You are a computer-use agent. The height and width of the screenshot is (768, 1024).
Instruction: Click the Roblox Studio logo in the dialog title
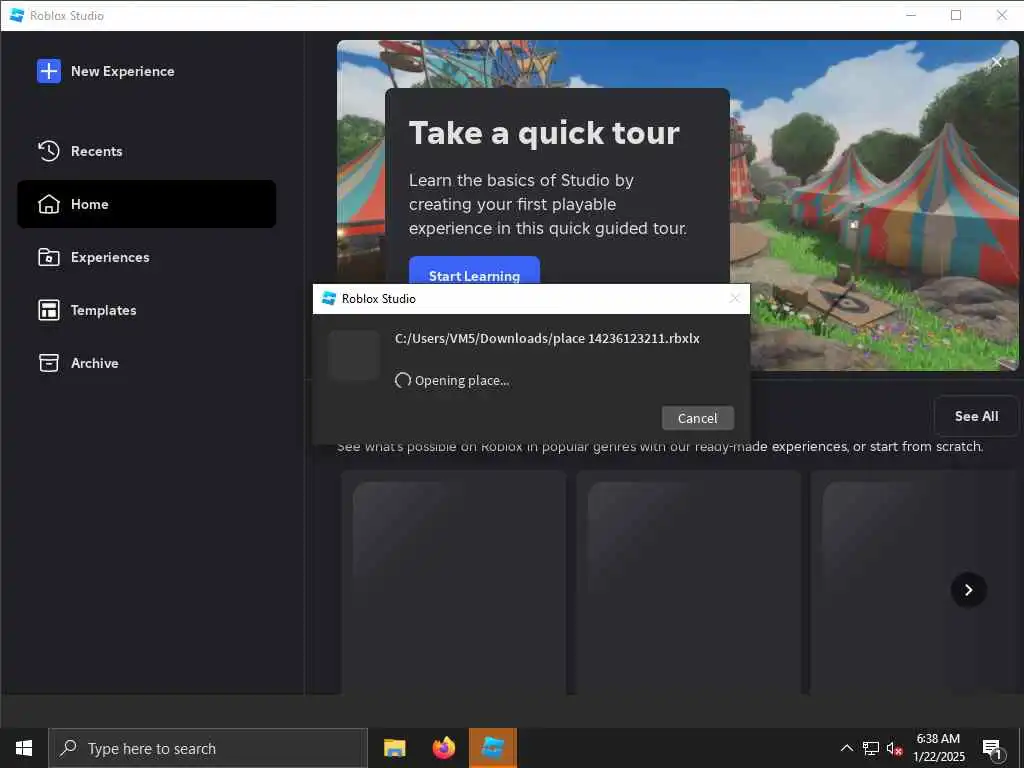[x=329, y=298]
